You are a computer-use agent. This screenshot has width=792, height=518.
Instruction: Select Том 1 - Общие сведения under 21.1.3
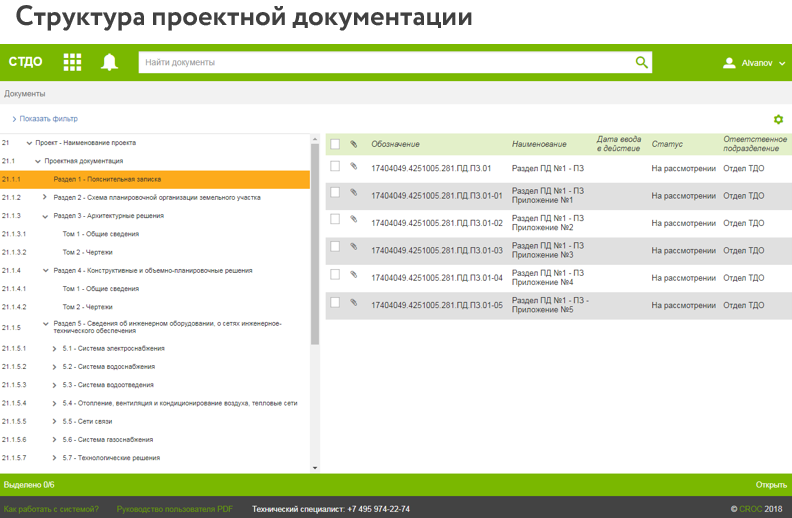point(101,234)
